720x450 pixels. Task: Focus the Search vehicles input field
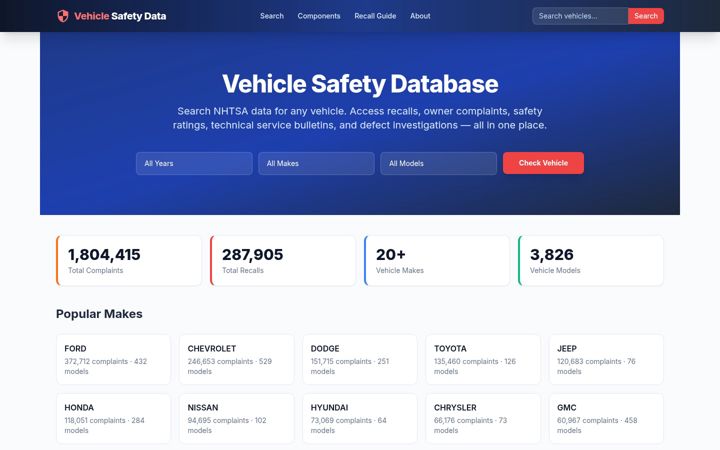[x=580, y=16]
